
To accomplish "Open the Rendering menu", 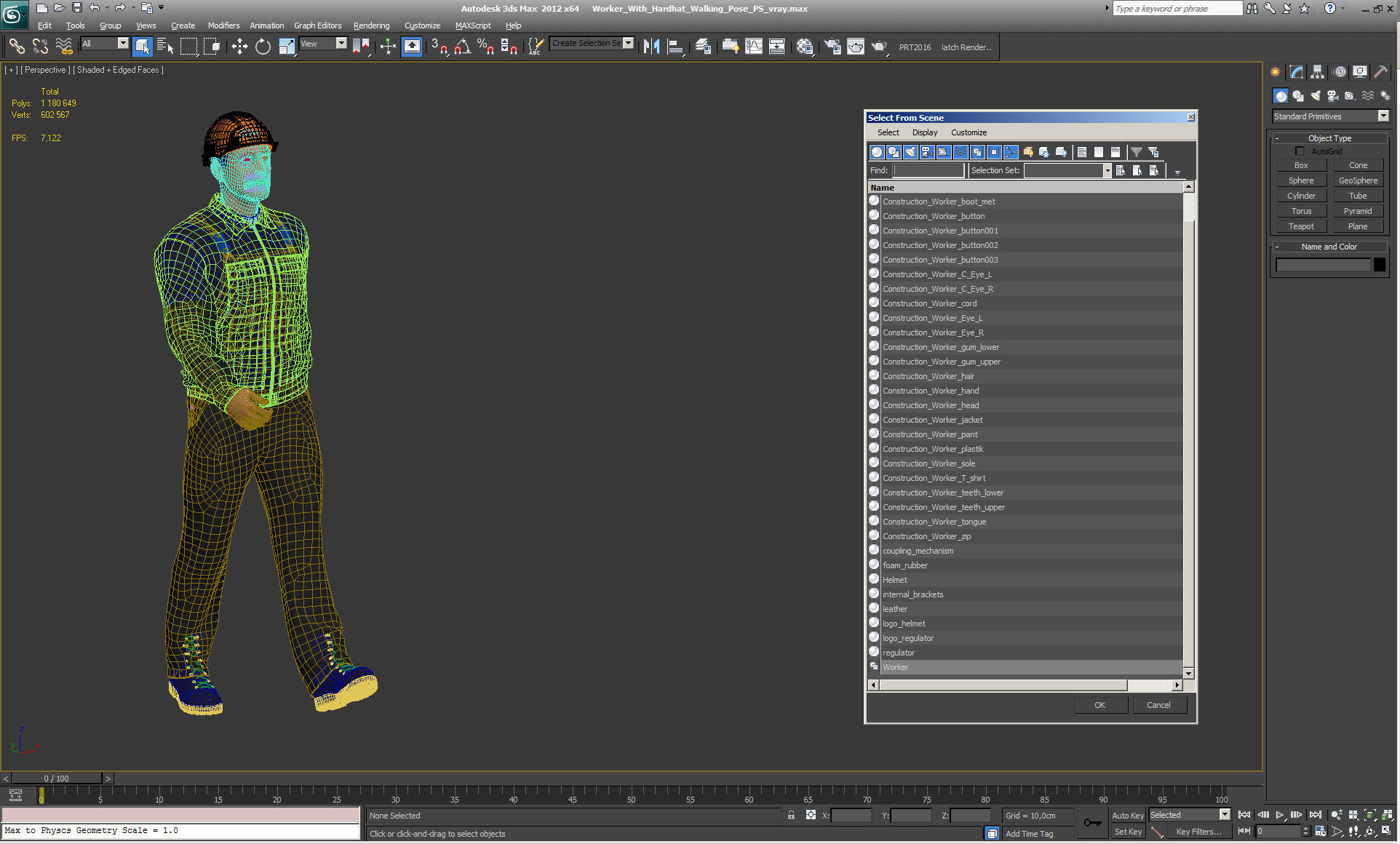I will click(371, 25).
